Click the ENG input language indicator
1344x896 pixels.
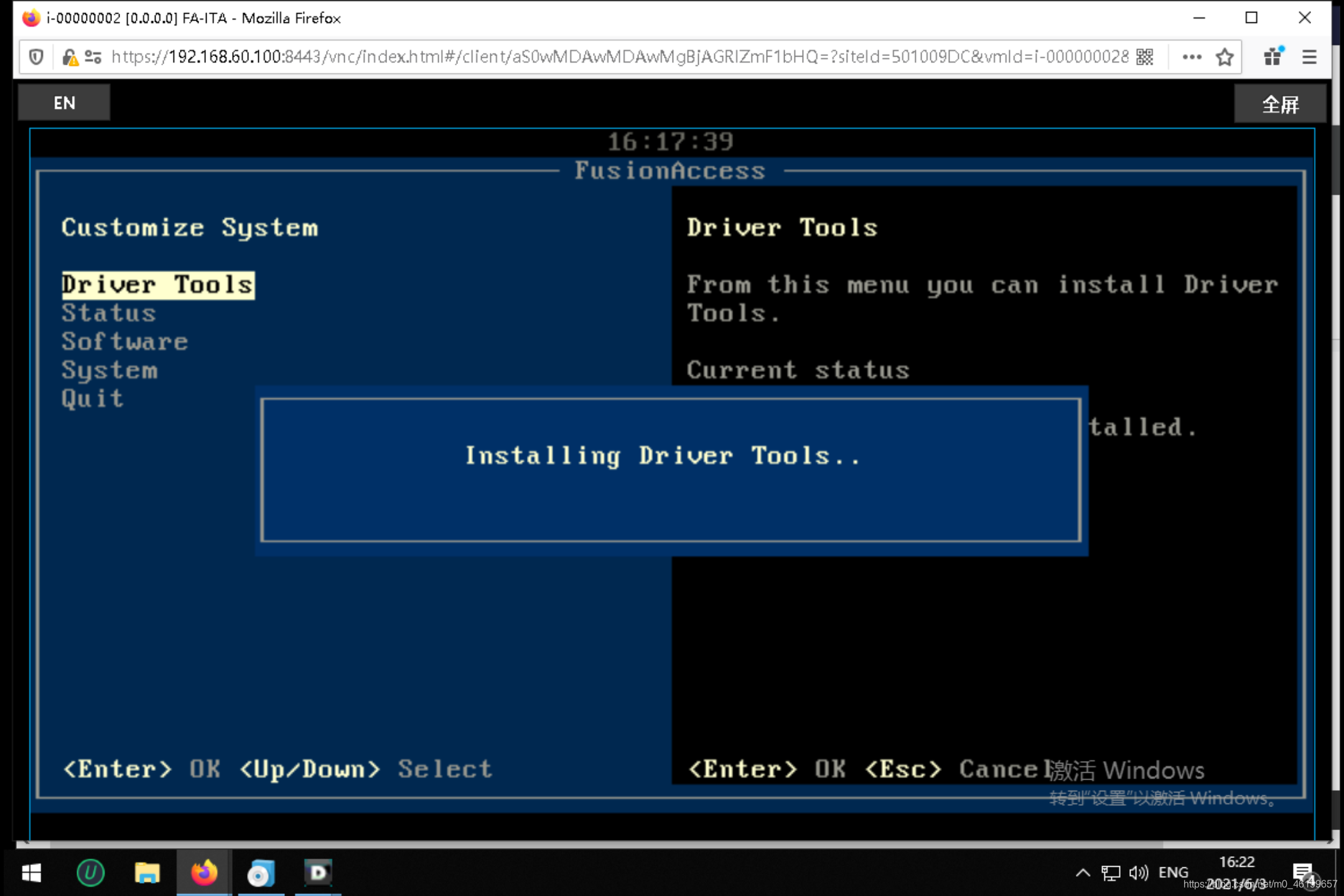tap(1174, 872)
